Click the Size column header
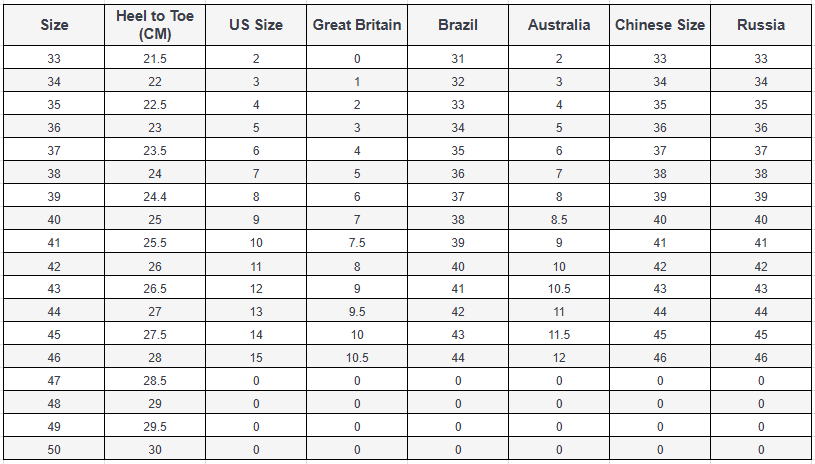This screenshot has height=464, width=815. click(54, 25)
